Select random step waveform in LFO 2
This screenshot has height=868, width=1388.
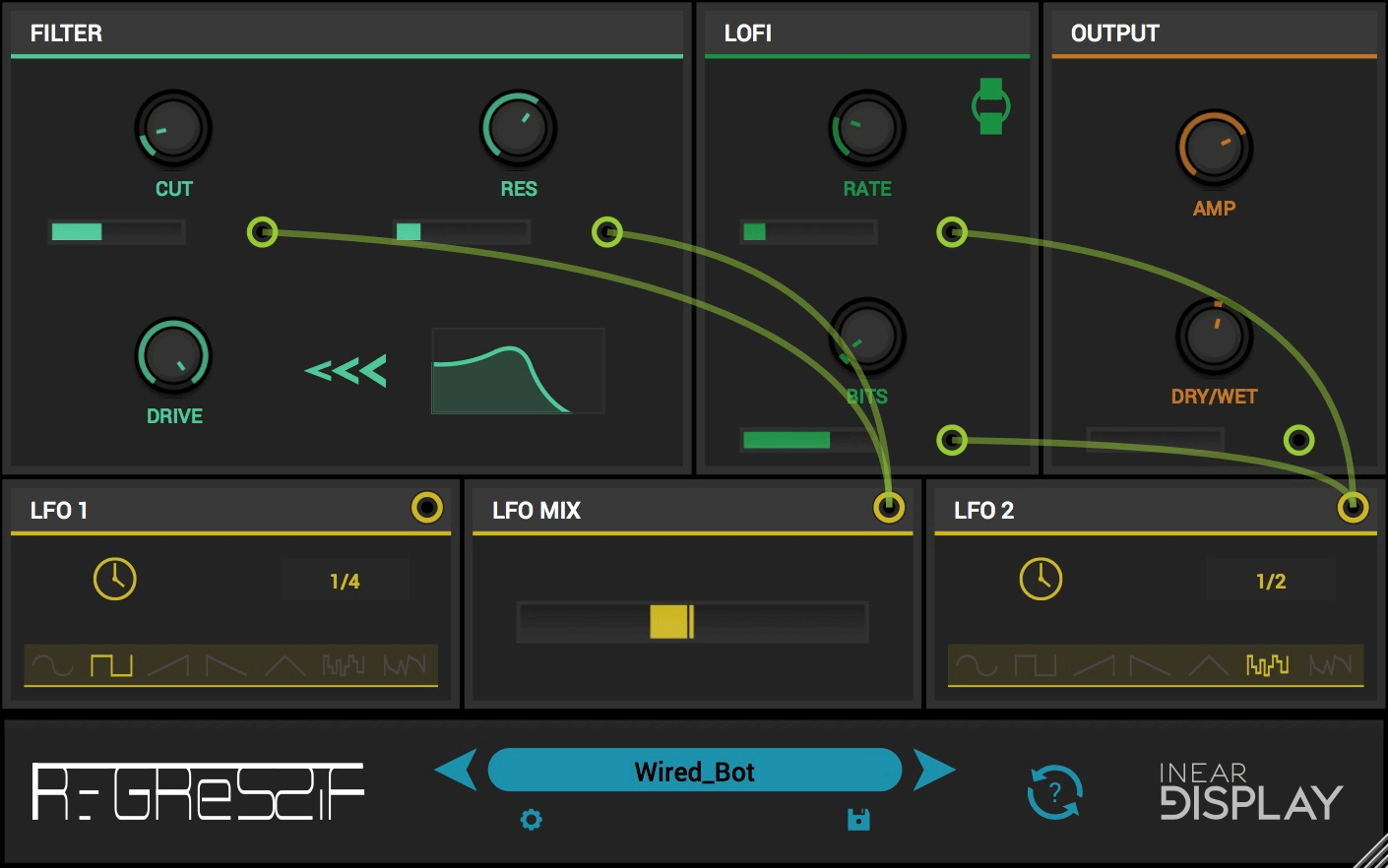[1267, 665]
